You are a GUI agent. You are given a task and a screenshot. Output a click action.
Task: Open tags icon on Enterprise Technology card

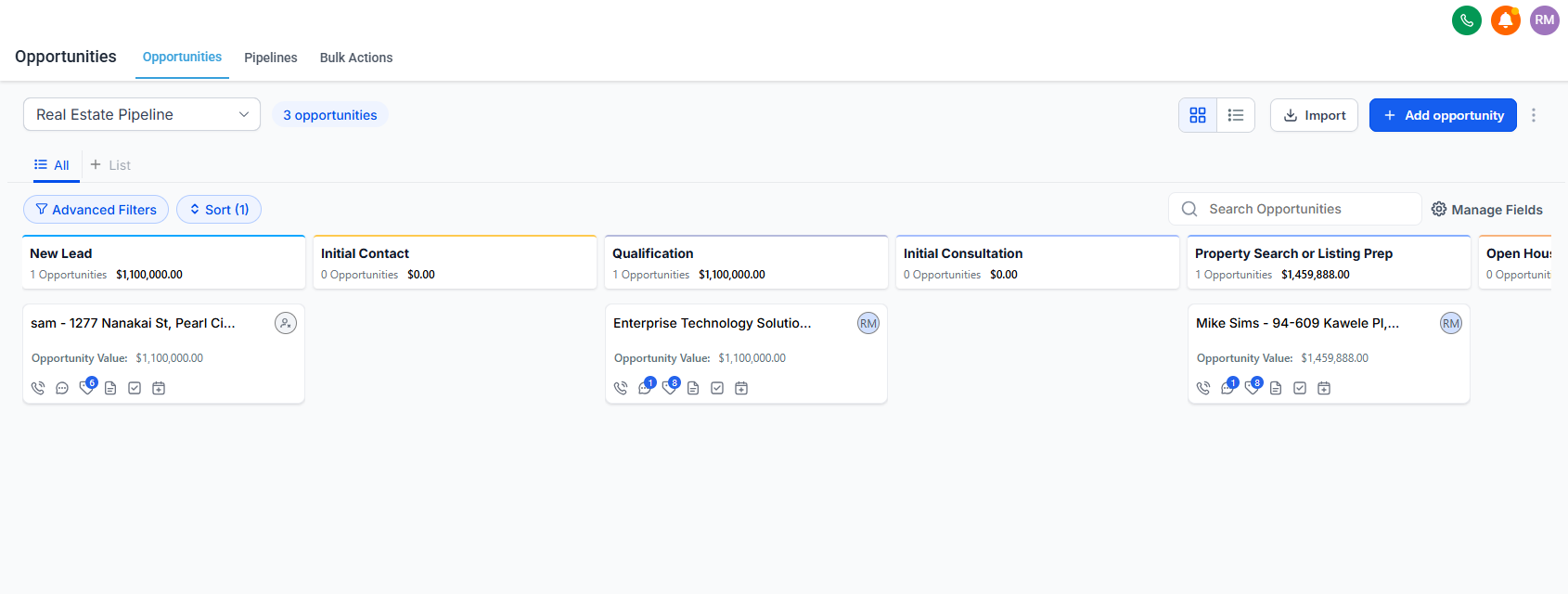click(670, 388)
